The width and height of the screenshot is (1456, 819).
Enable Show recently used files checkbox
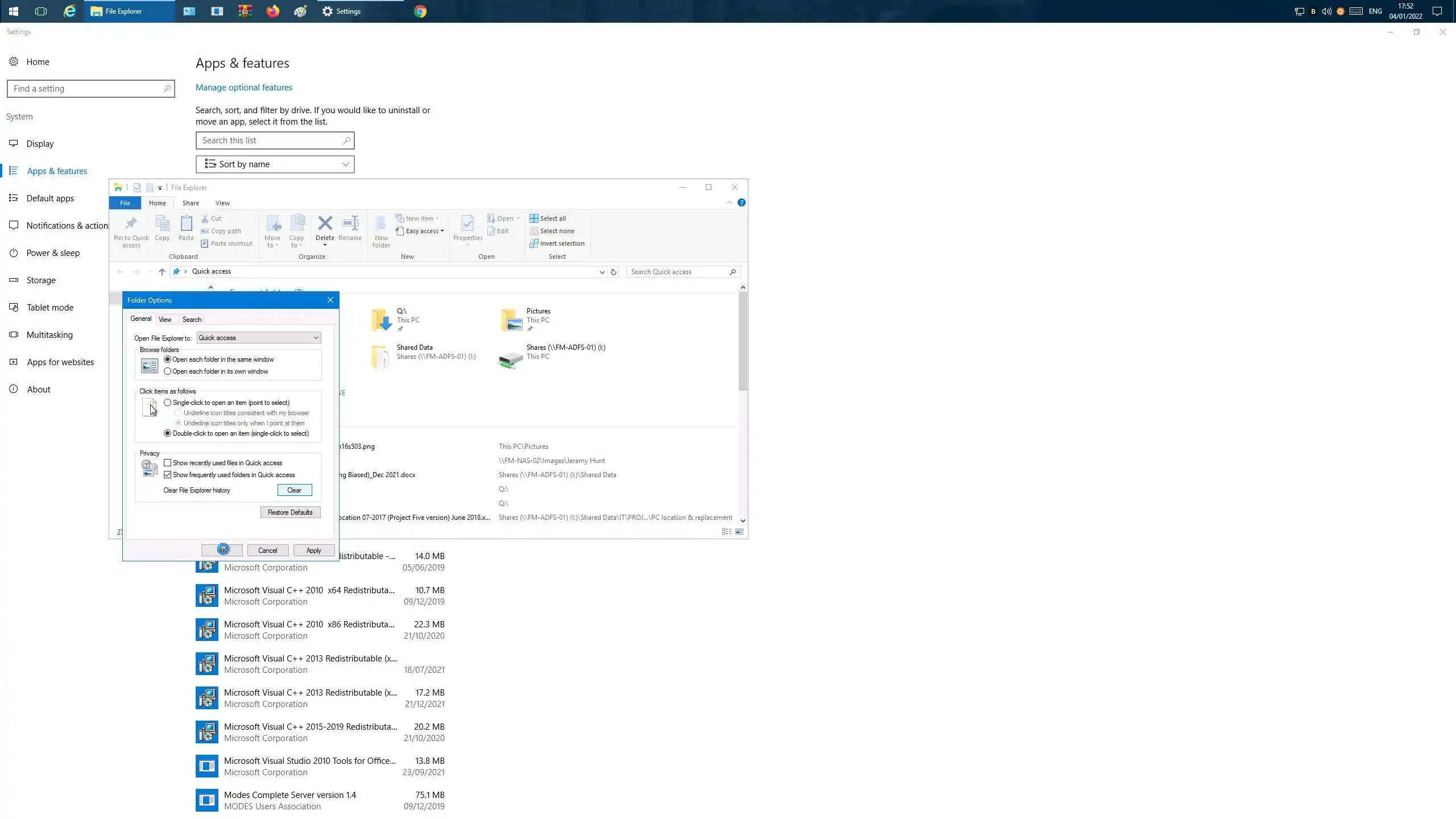pos(167,463)
